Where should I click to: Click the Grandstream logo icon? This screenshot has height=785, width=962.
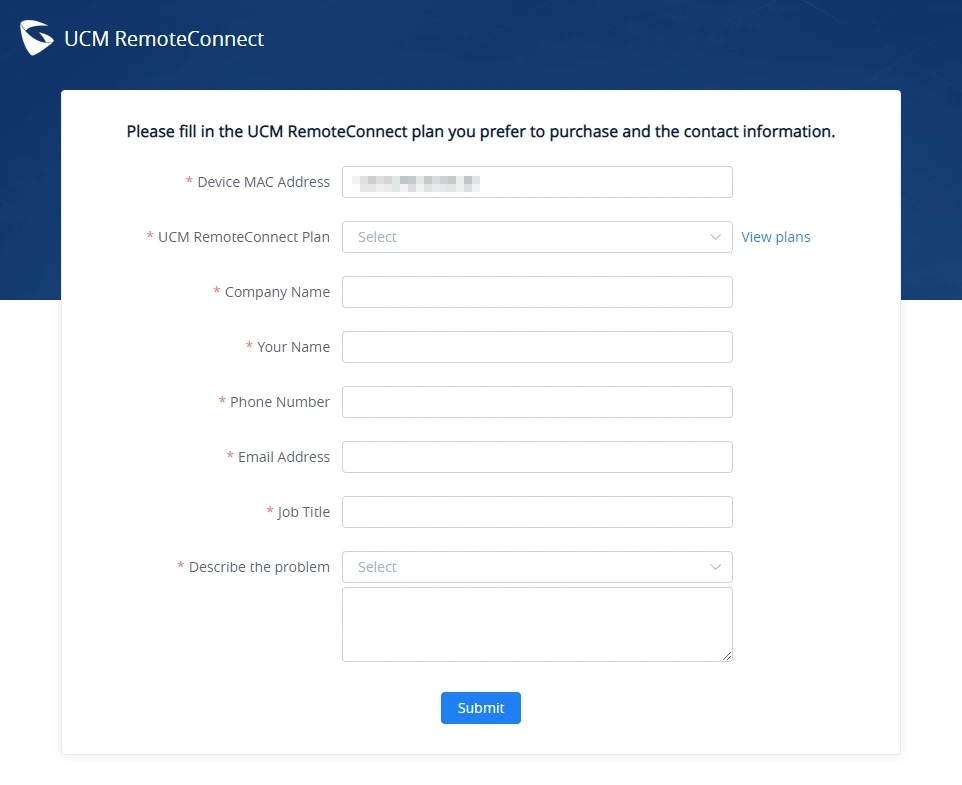(x=36, y=37)
